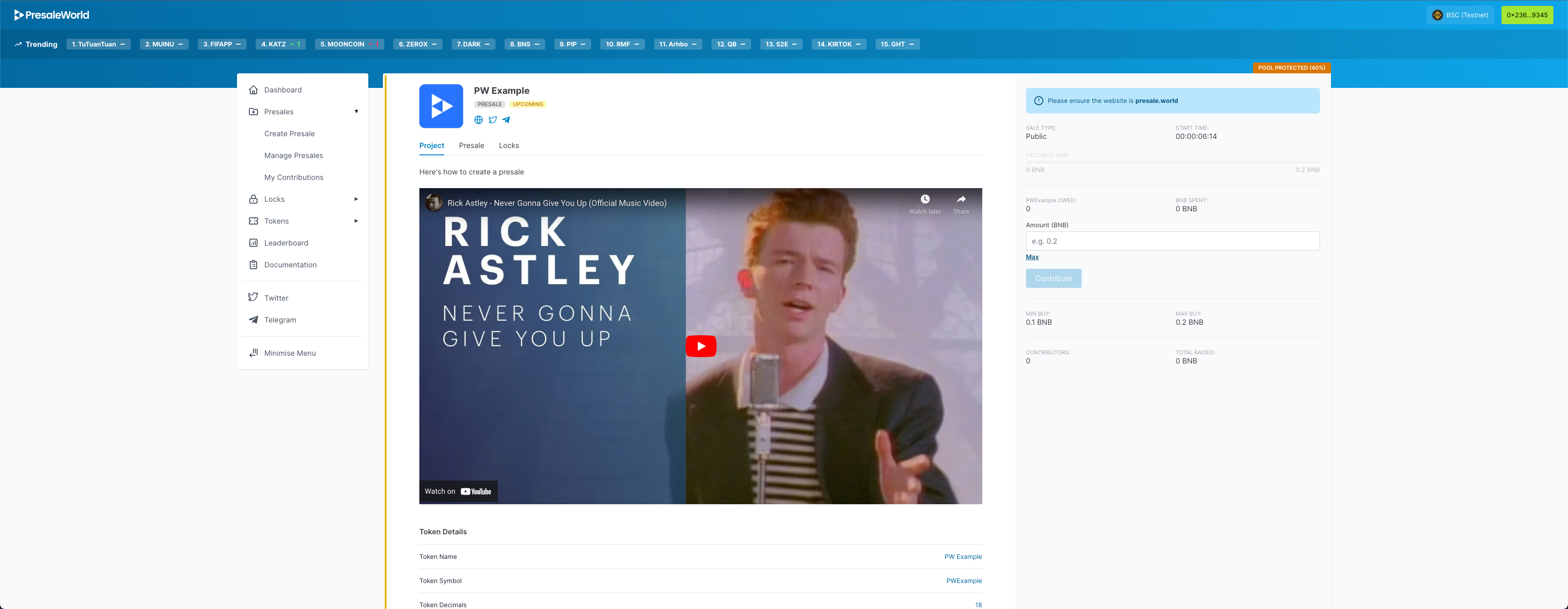Select trending token 11. Arhbo
This screenshot has height=609, width=1568.
coord(677,45)
